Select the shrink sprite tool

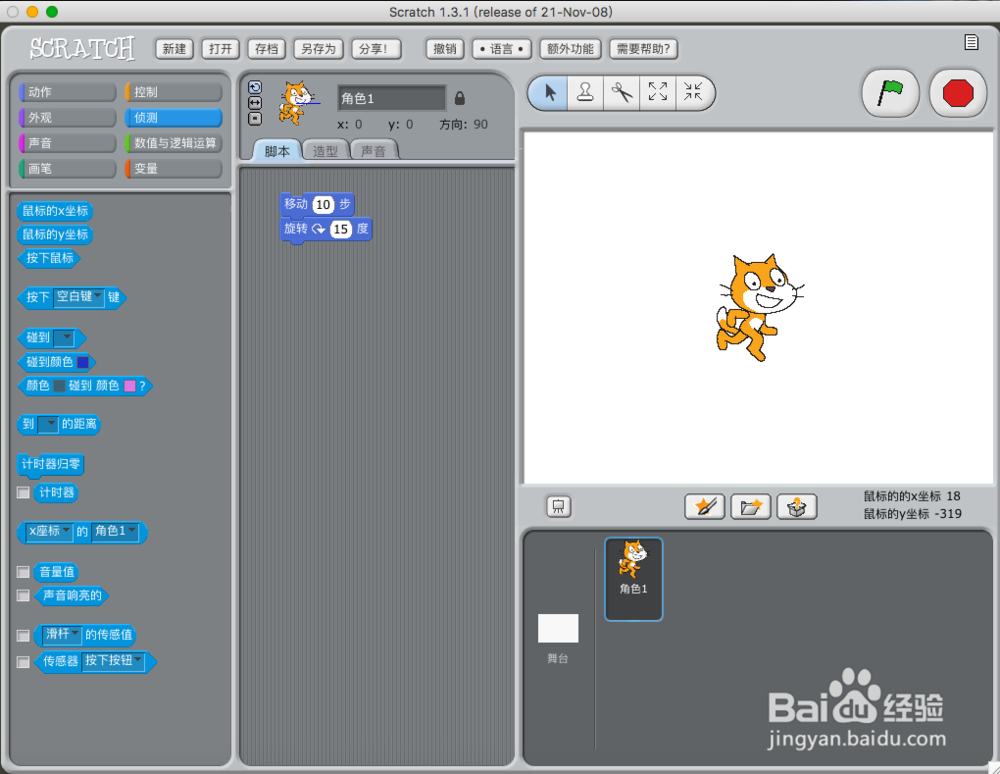(x=693, y=93)
